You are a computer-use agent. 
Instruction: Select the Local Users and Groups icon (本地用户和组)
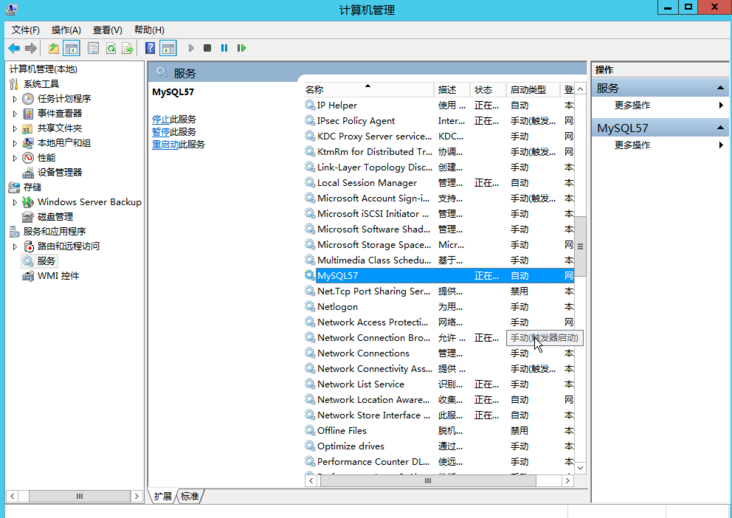point(28,143)
